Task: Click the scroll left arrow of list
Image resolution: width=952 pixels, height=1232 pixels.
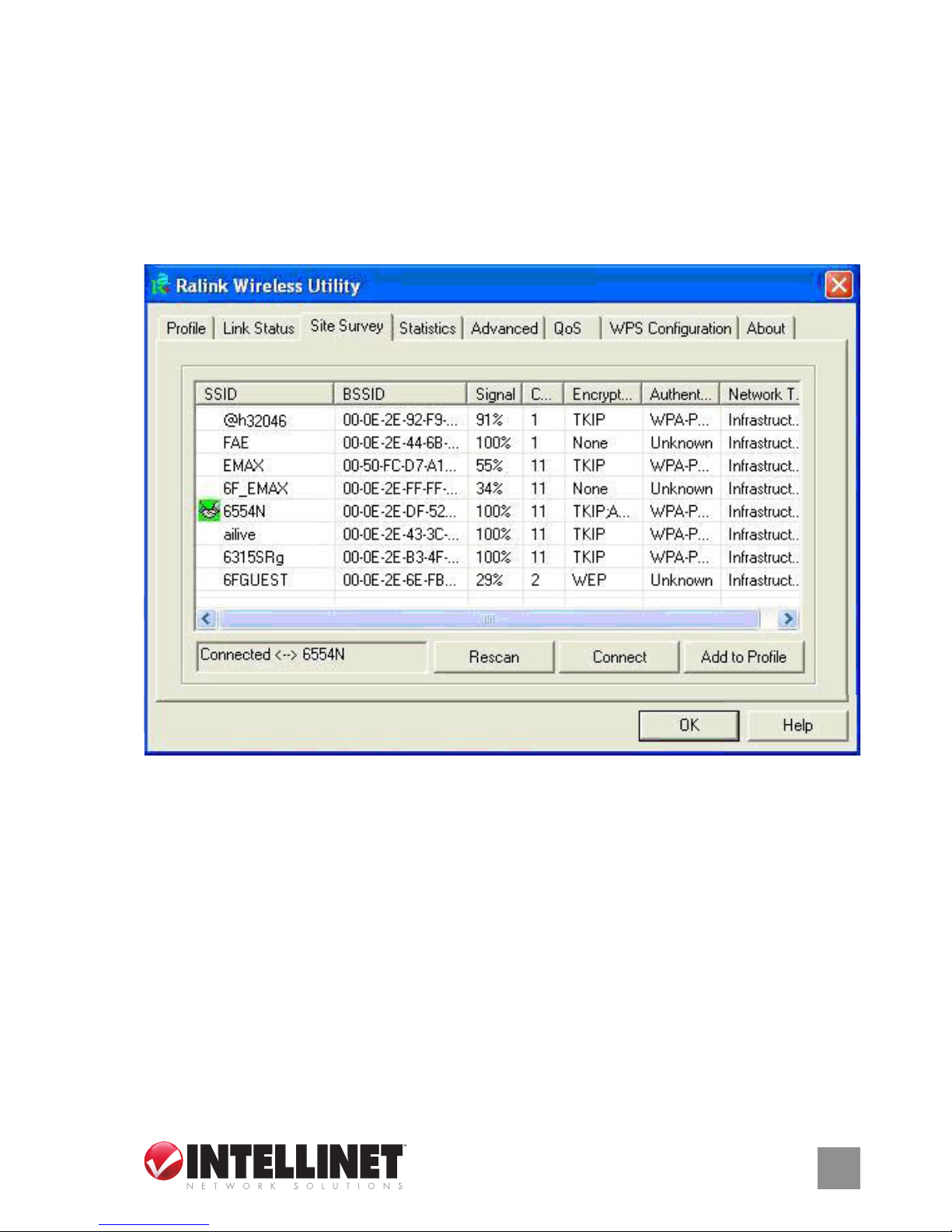Action: (207, 619)
